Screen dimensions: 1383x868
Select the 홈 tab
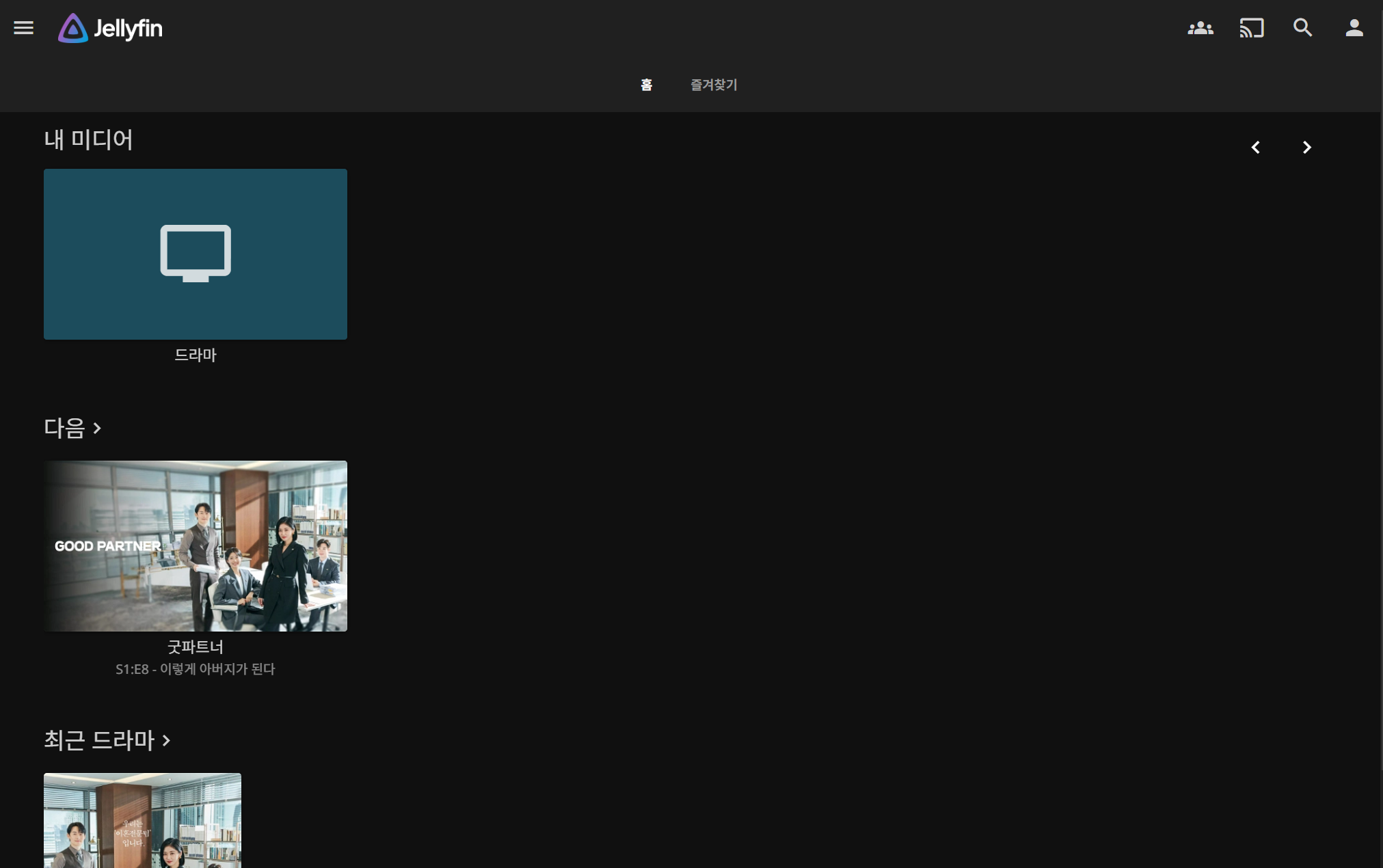pyautogui.click(x=646, y=85)
